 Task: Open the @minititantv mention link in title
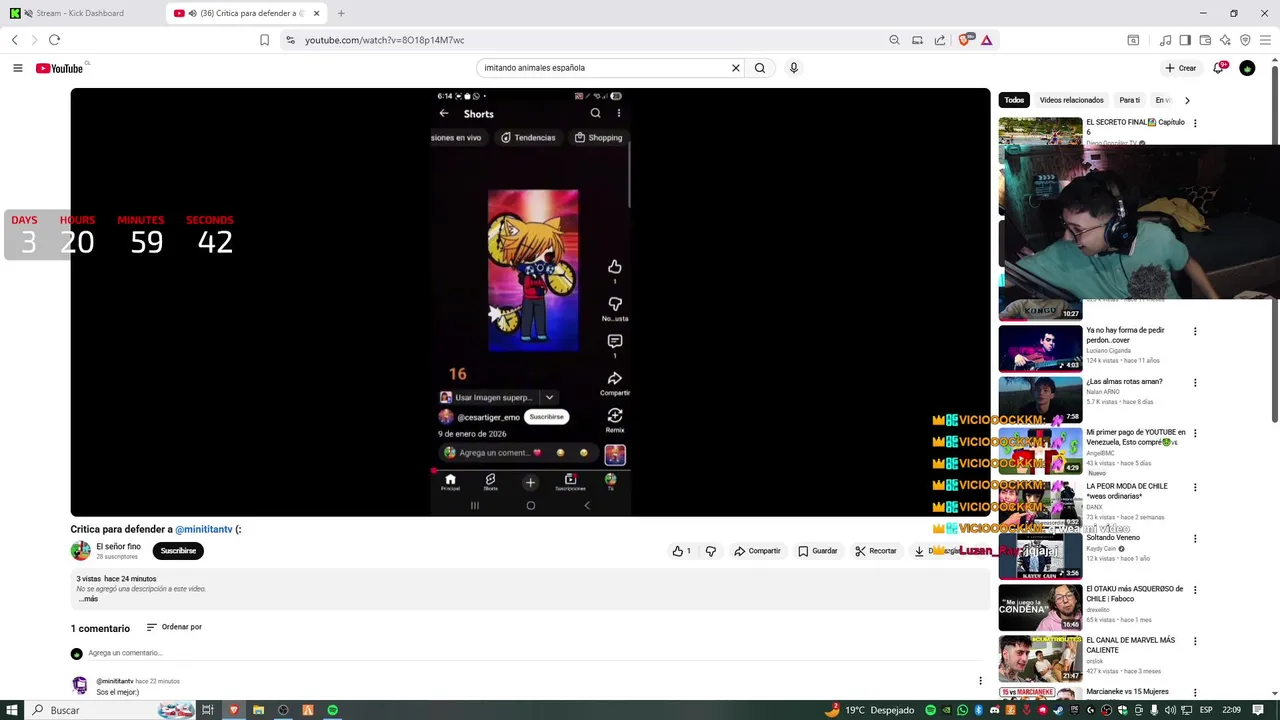(x=204, y=529)
